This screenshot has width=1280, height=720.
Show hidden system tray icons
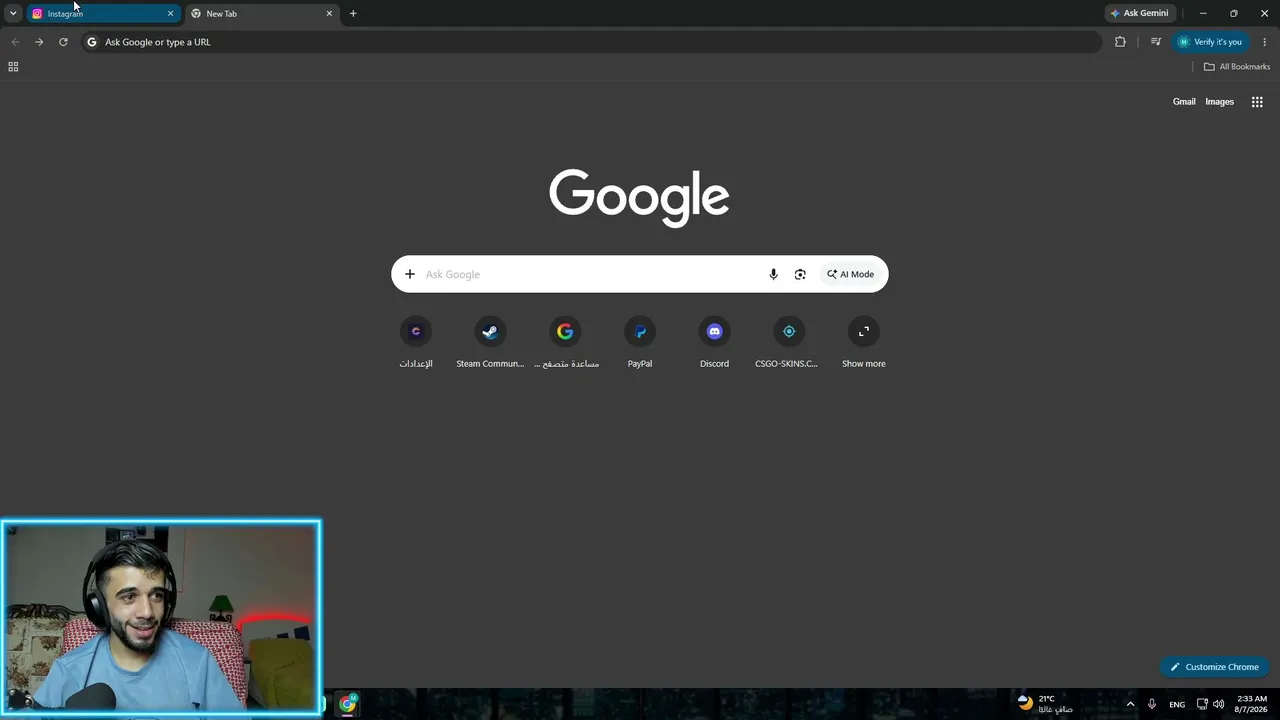1131,704
